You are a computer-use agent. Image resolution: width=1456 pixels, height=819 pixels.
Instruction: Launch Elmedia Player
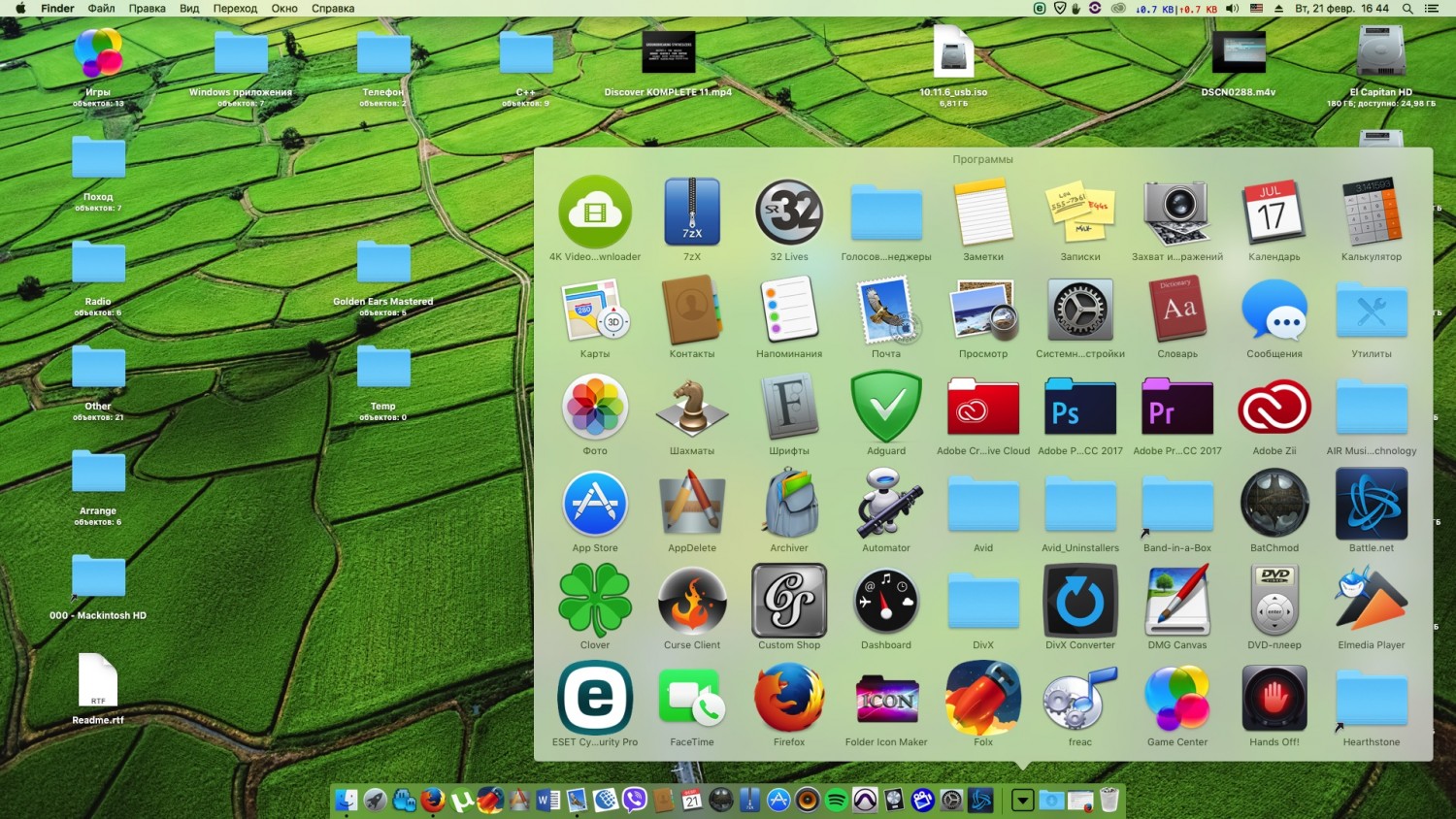coord(1372,601)
